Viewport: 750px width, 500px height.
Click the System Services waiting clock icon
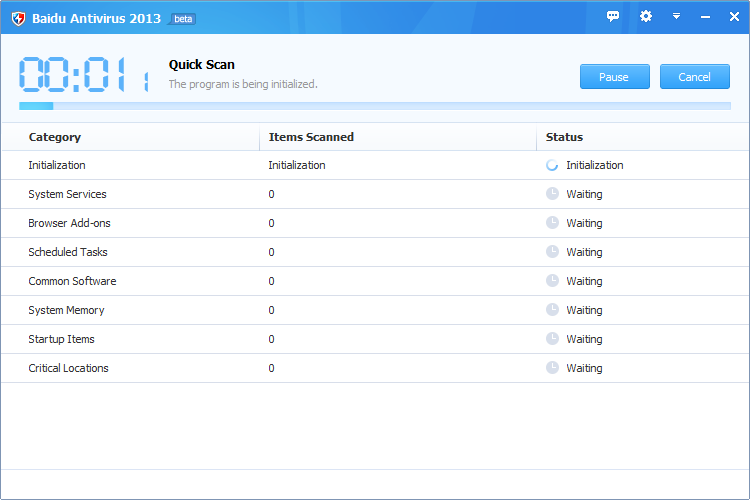pos(552,194)
